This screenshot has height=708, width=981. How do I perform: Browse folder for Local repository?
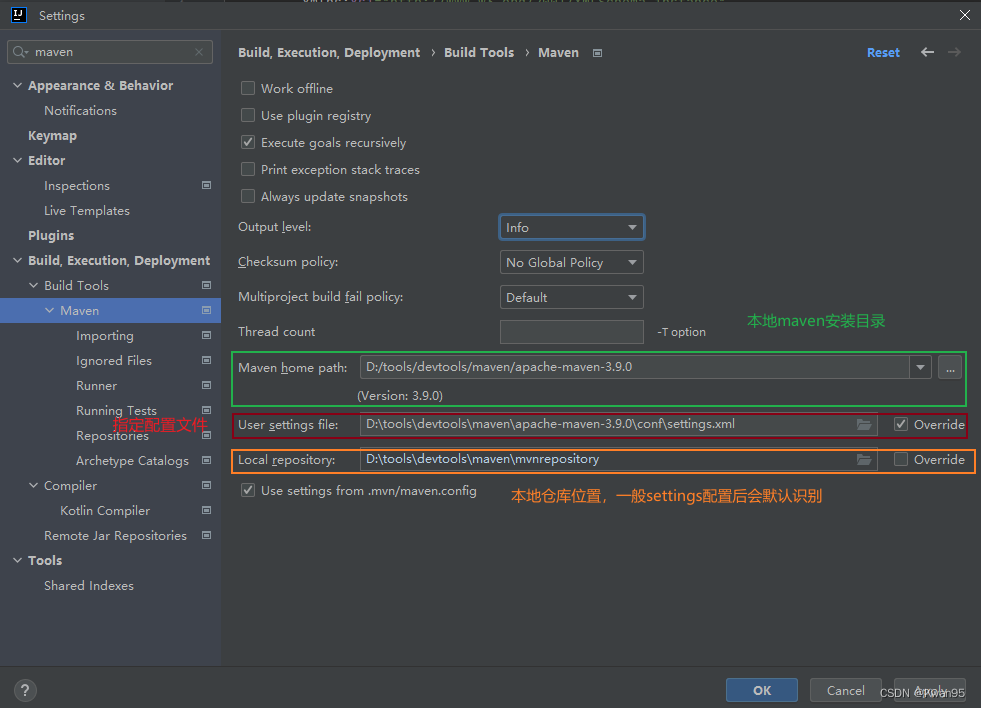[864, 460]
